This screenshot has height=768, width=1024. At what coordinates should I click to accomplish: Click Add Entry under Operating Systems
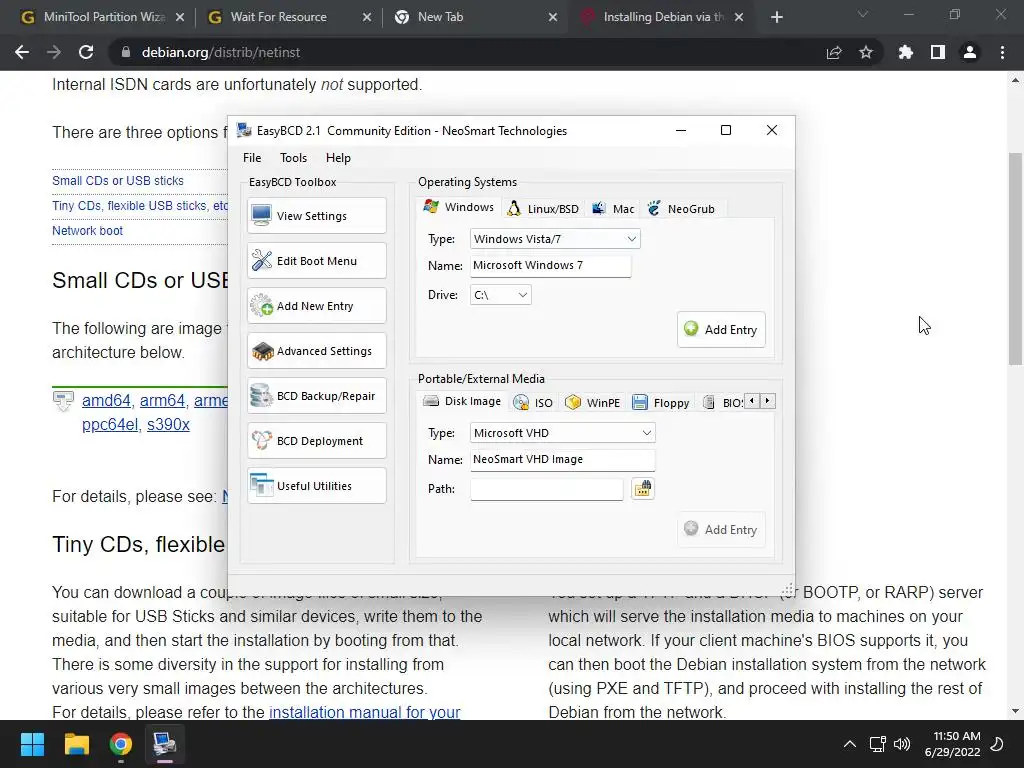pos(721,330)
